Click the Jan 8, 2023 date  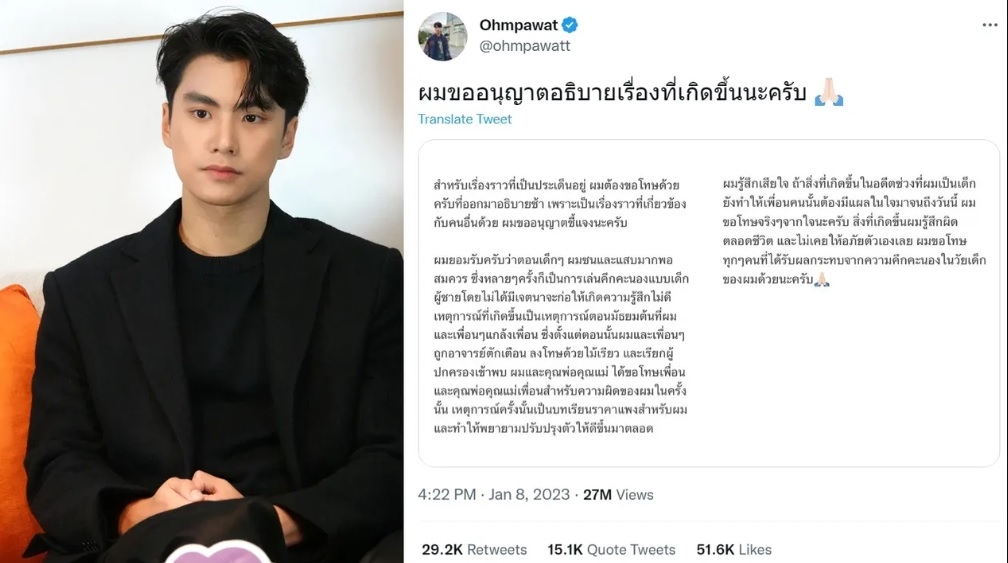pos(529,495)
